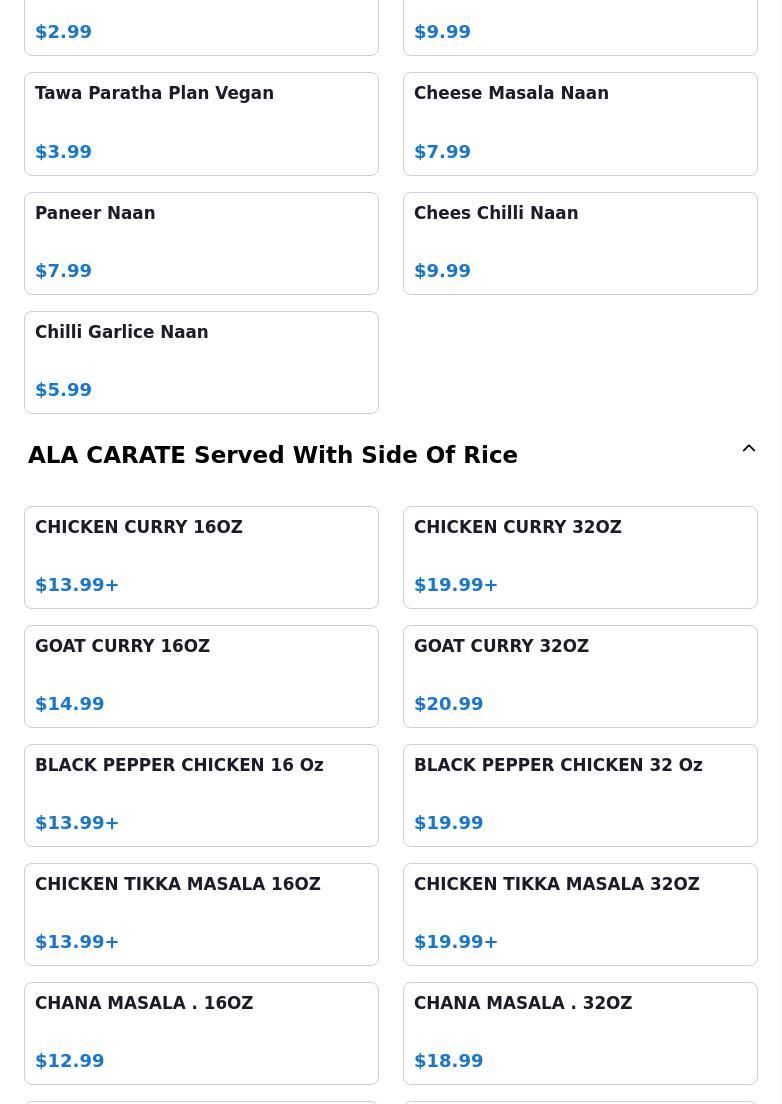This screenshot has width=782, height=1104.
Task: Choose CHANA MASALA . 16OZ item
Action: pyautogui.click(x=201, y=1033)
